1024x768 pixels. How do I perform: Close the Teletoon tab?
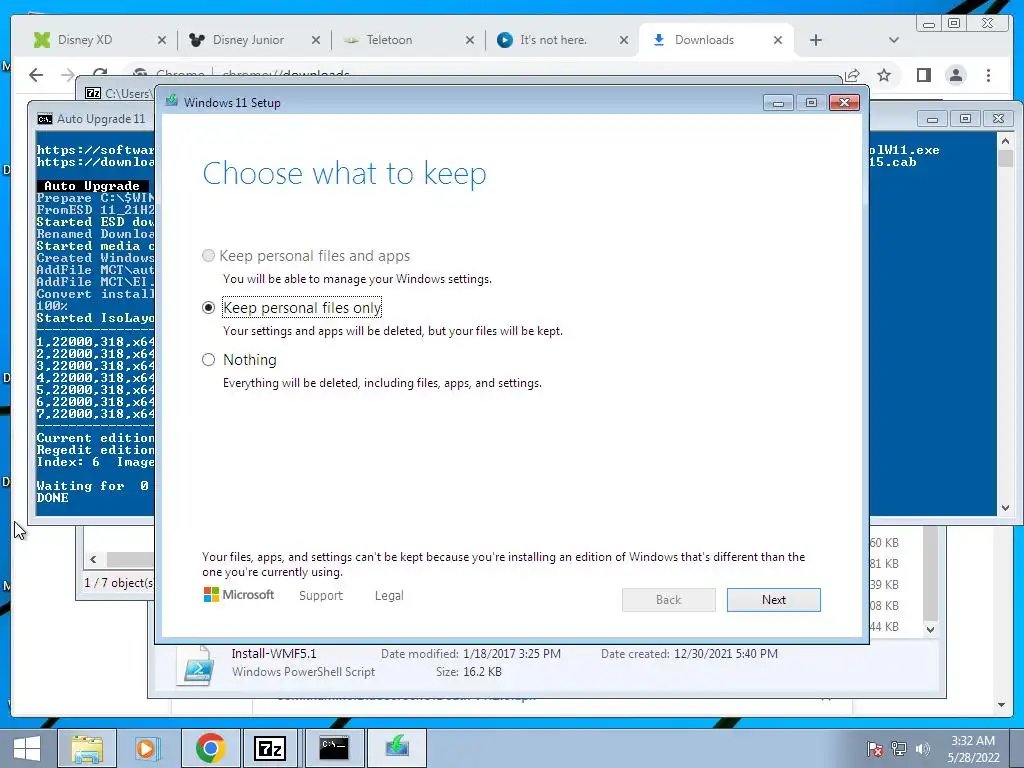click(470, 40)
